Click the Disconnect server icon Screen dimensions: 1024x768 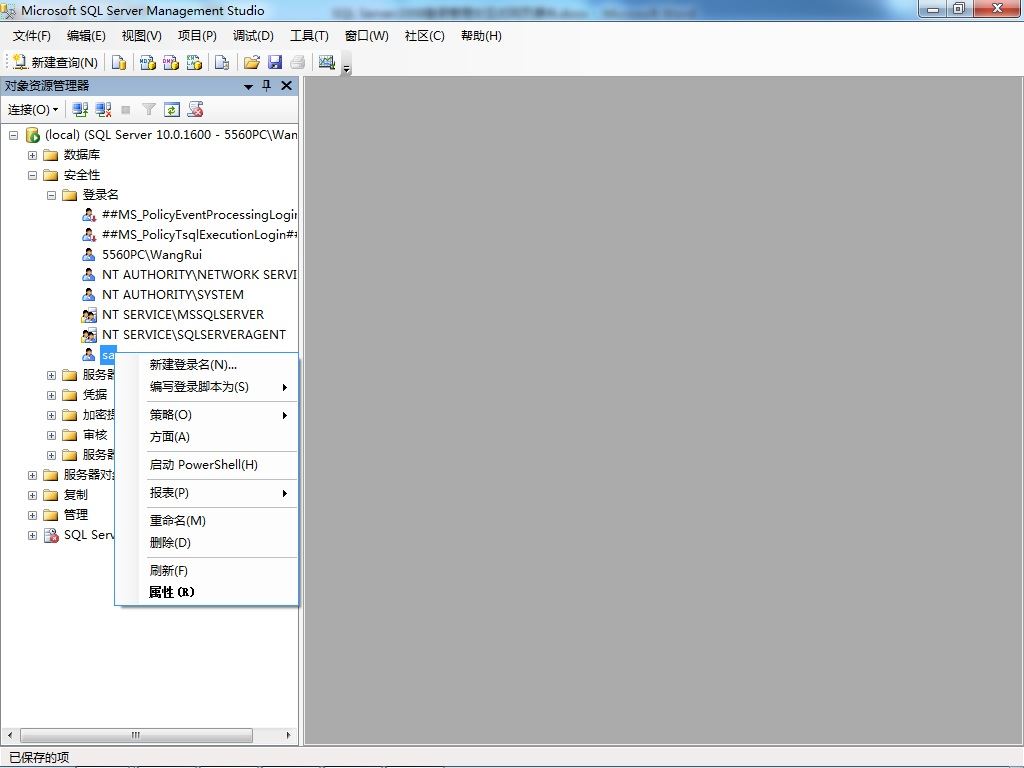103,110
